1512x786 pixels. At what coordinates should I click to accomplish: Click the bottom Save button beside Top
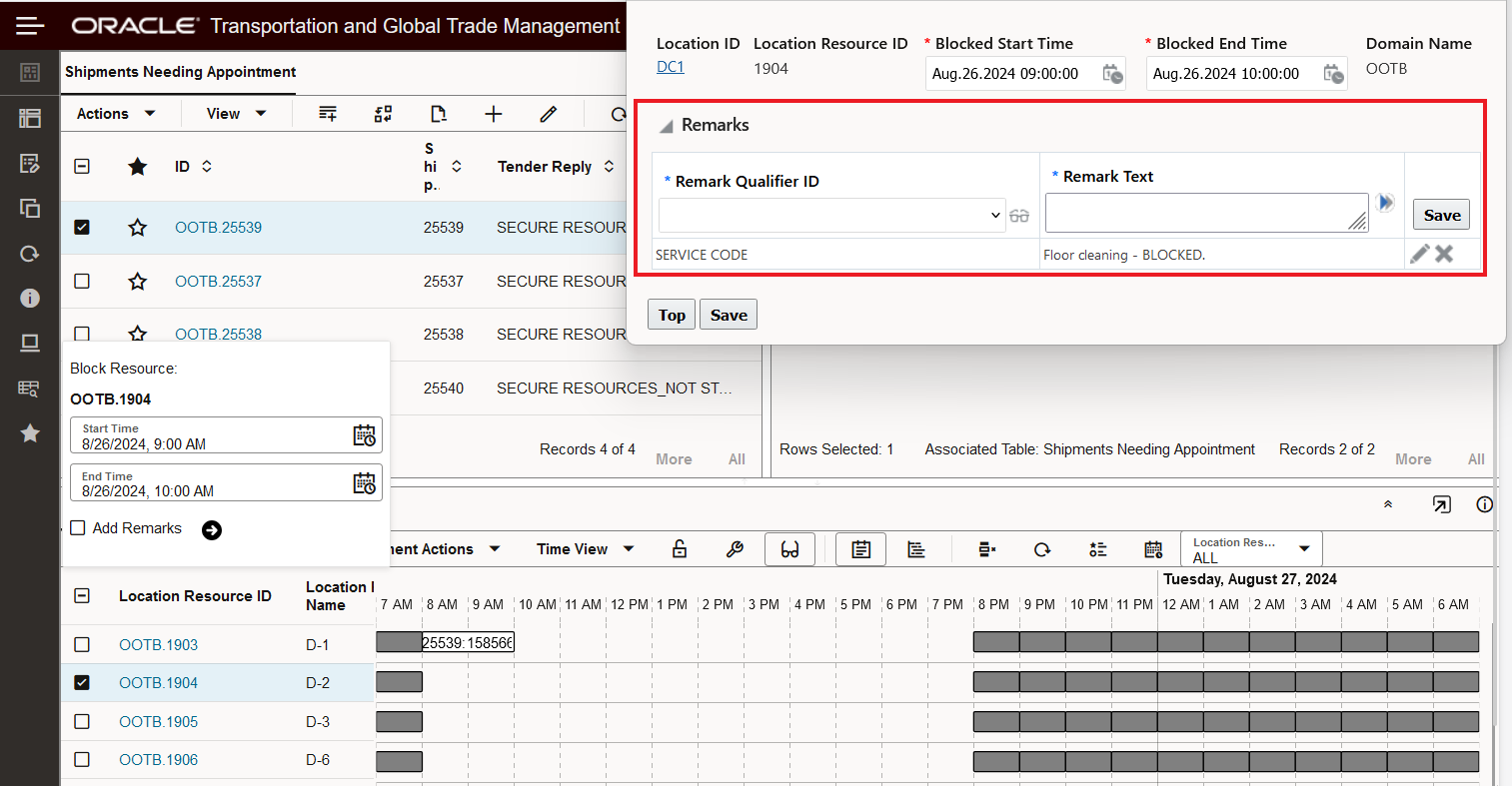[729, 315]
